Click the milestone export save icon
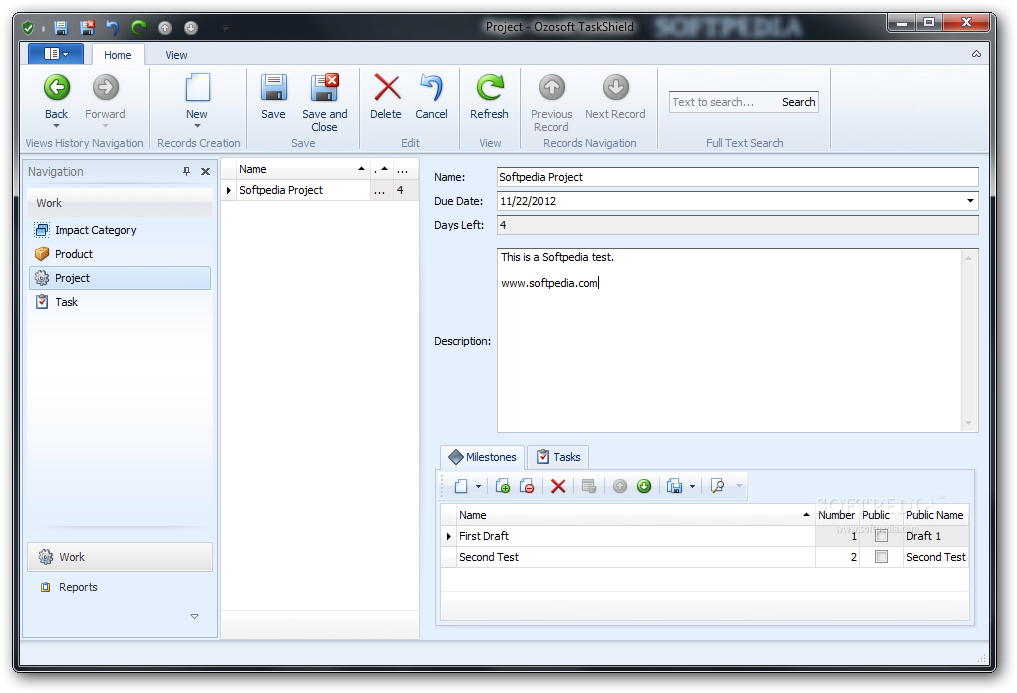Screen dimensions: 1017x693 coord(675,486)
